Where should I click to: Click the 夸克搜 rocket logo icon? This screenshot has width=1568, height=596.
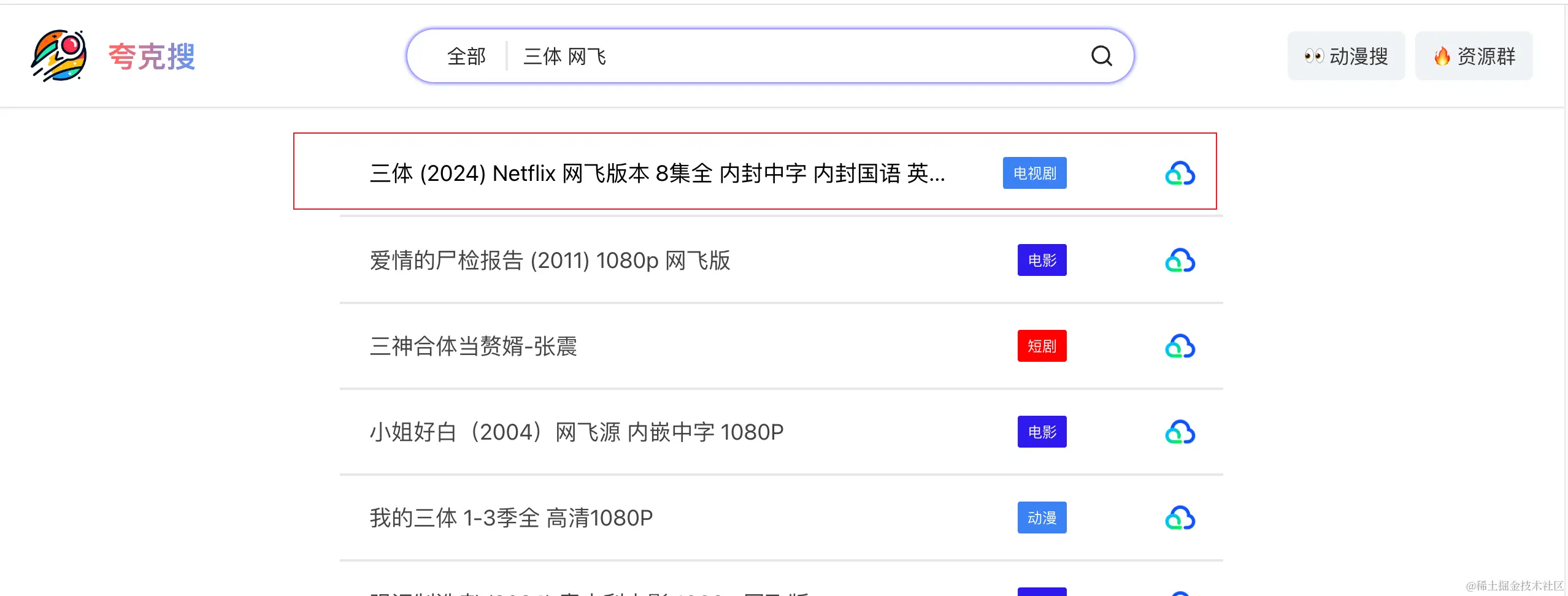[x=59, y=56]
